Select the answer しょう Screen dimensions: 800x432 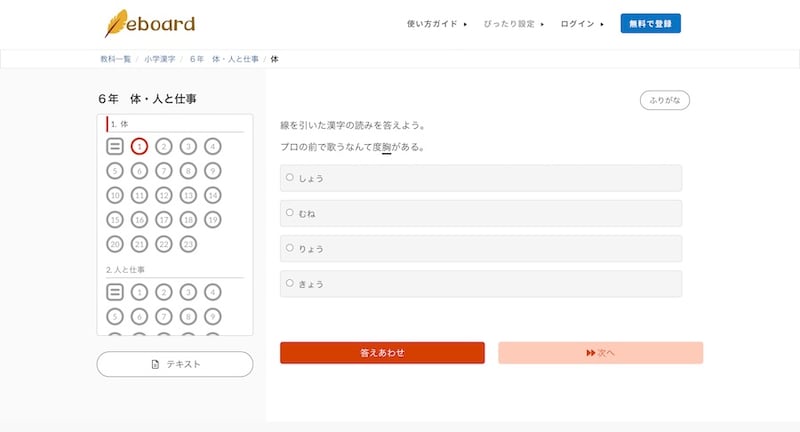pos(290,178)
